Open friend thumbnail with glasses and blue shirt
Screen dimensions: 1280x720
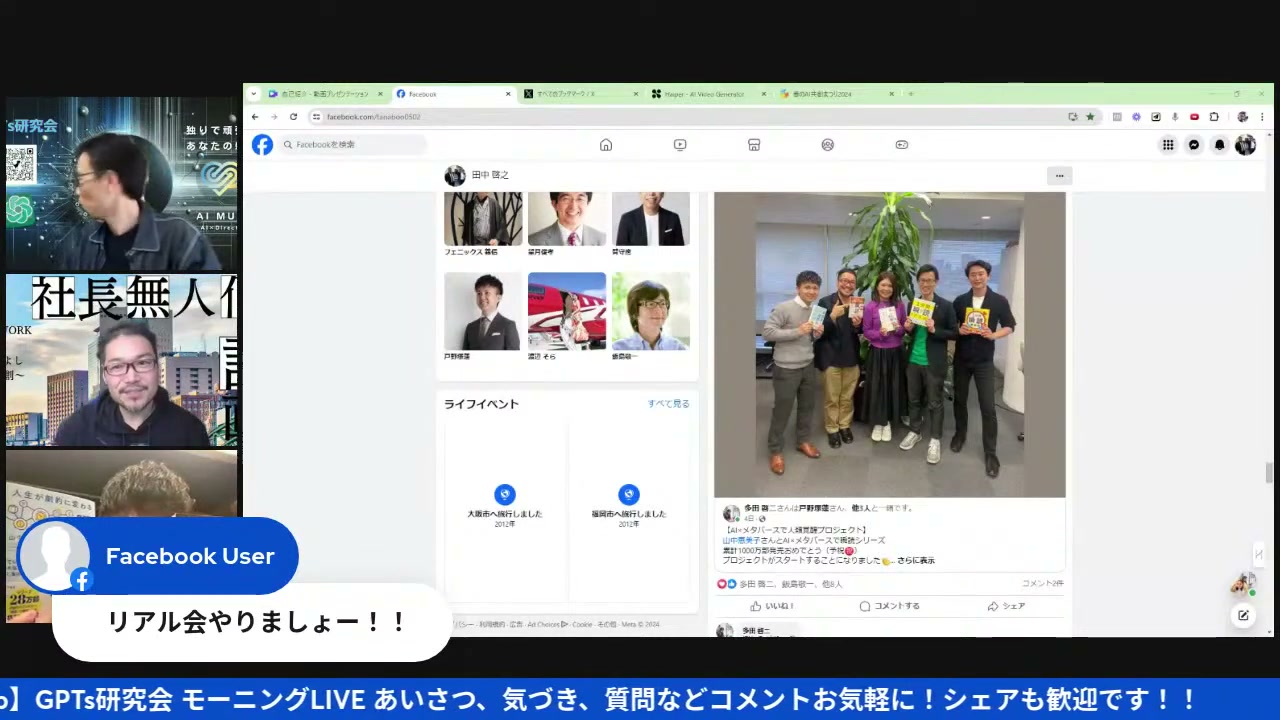point(651,311)
